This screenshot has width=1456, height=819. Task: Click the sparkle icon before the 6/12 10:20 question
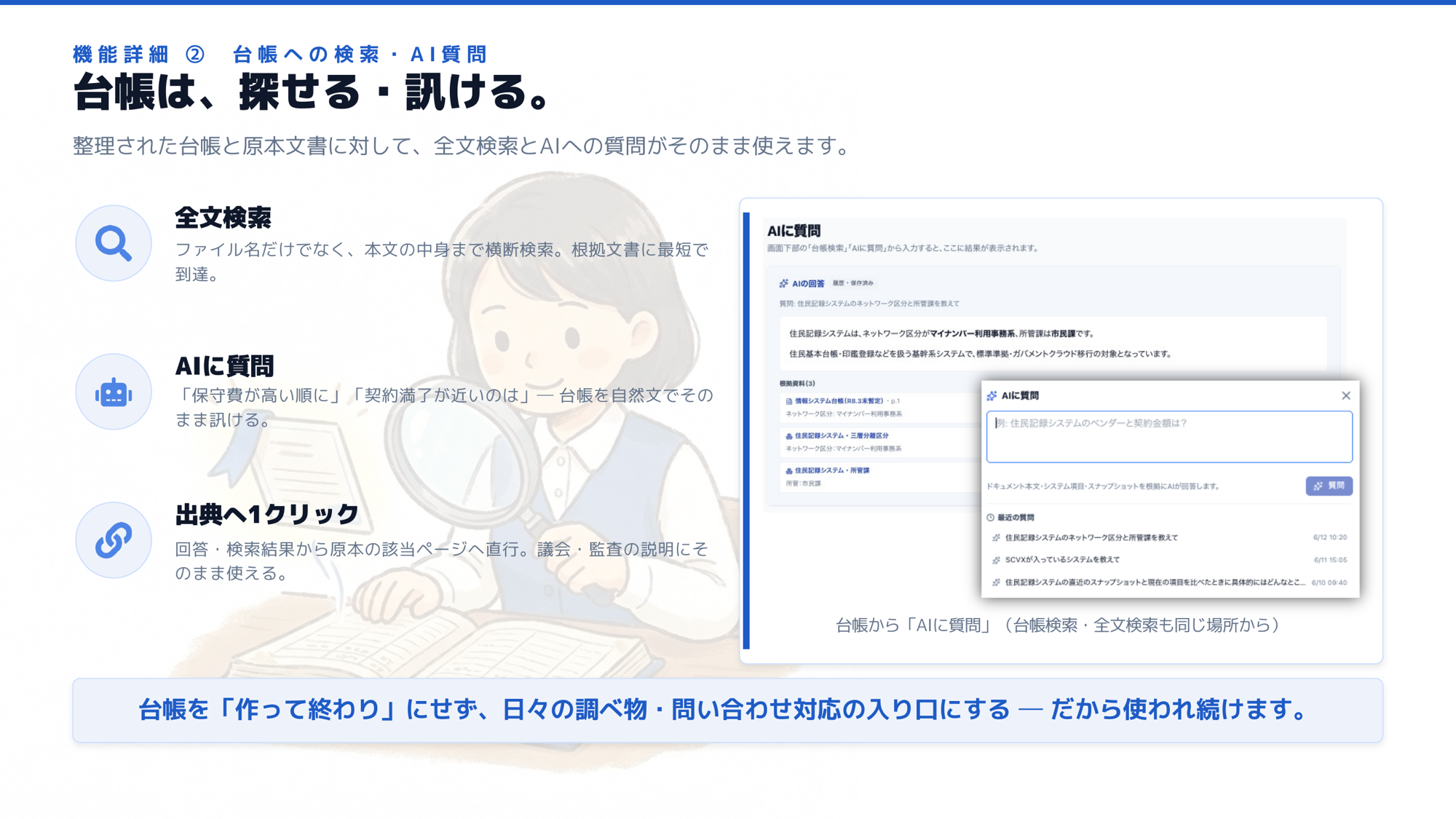pos(996,538)
